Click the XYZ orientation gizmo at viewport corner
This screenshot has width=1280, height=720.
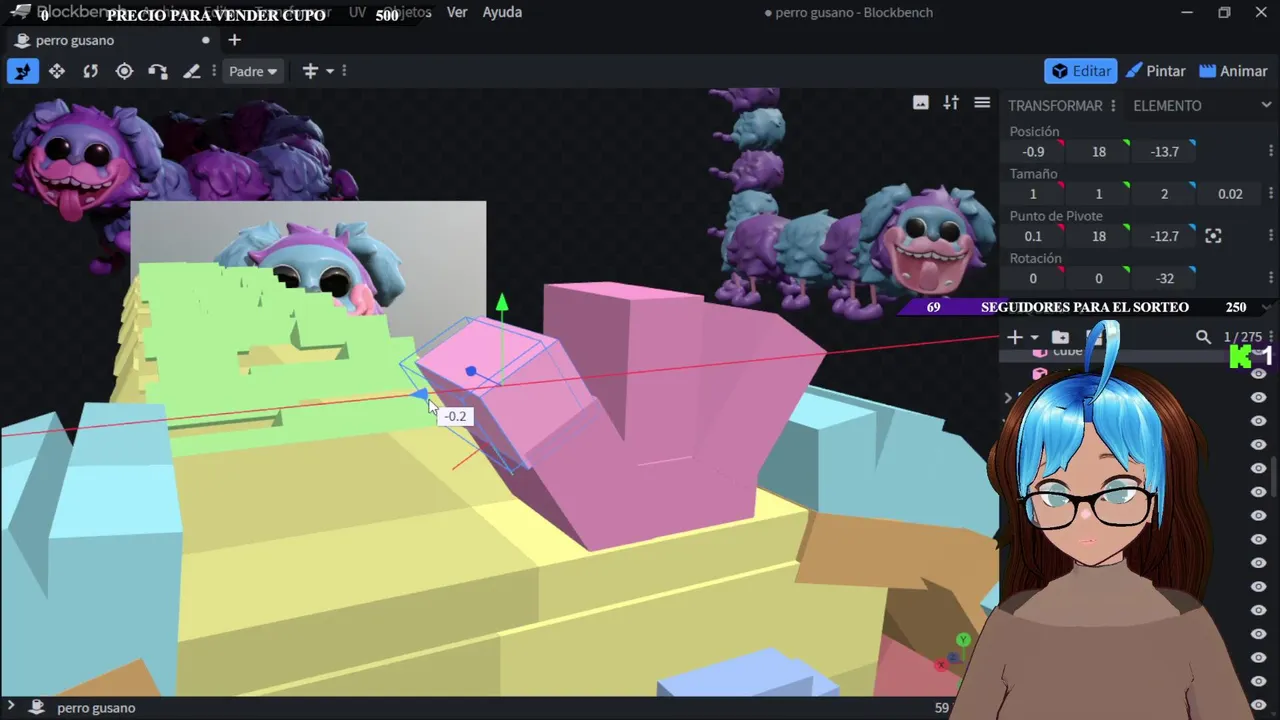click(953, 653)
